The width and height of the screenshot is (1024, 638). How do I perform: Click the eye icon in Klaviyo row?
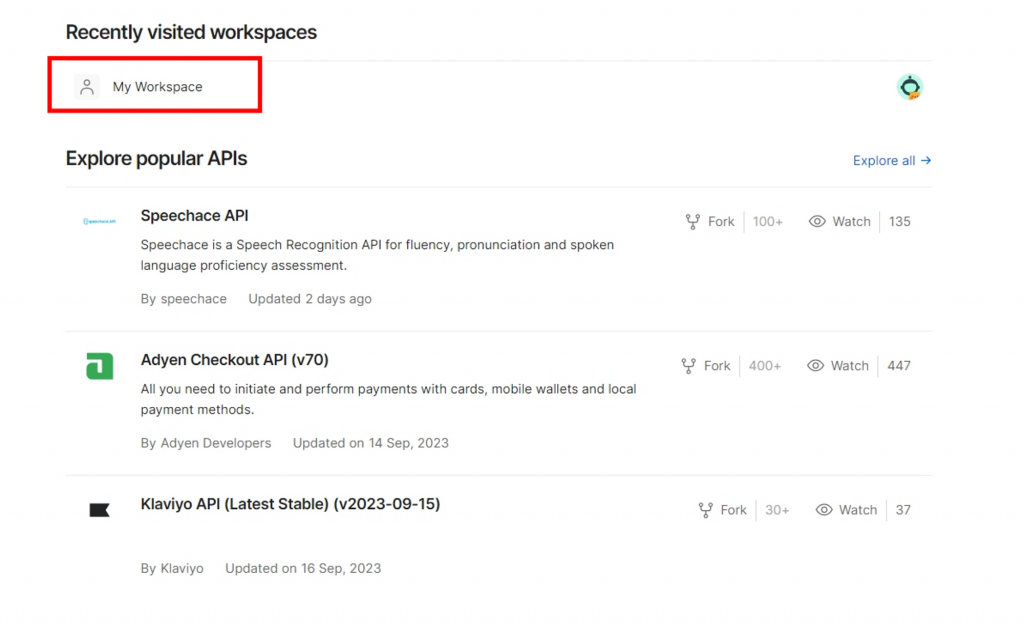[x=824, y=510]
